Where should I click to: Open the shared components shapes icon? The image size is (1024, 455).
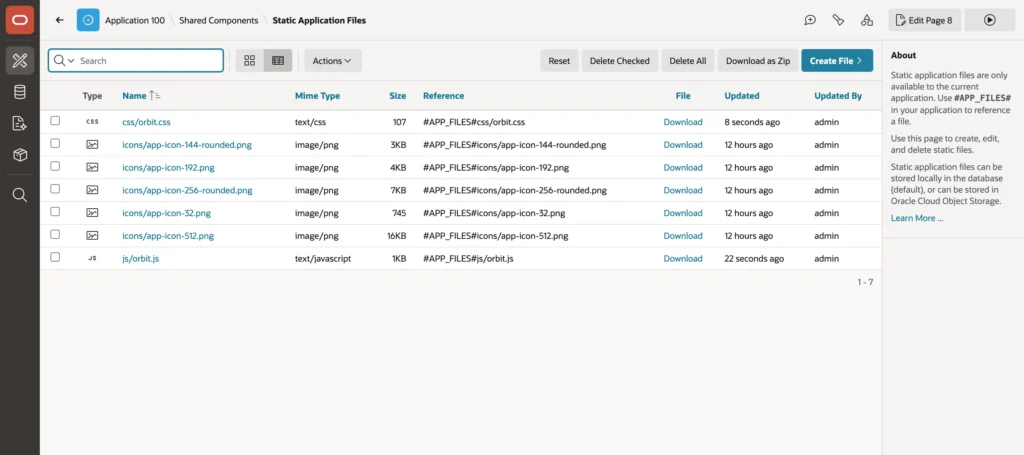click(x=867, y=20)
